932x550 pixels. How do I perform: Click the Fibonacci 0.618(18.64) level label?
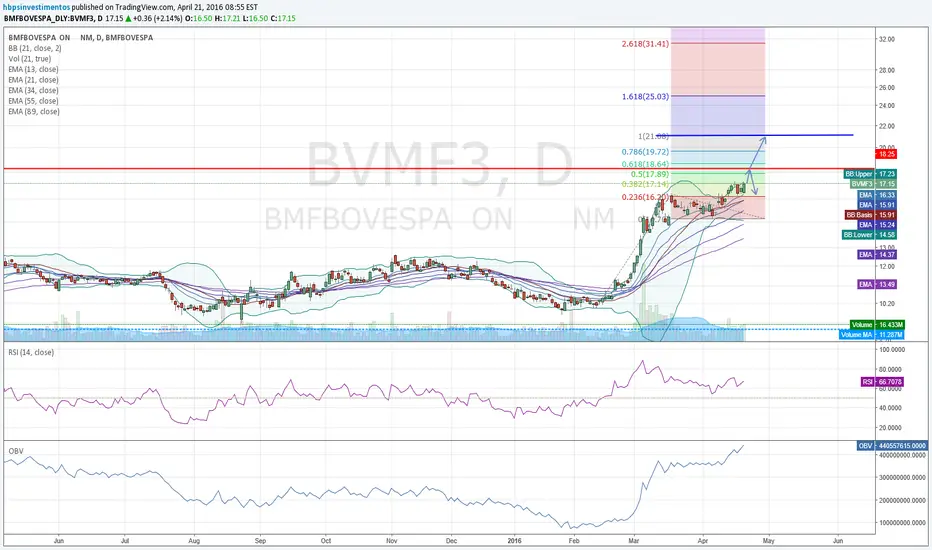pos(645,164)
